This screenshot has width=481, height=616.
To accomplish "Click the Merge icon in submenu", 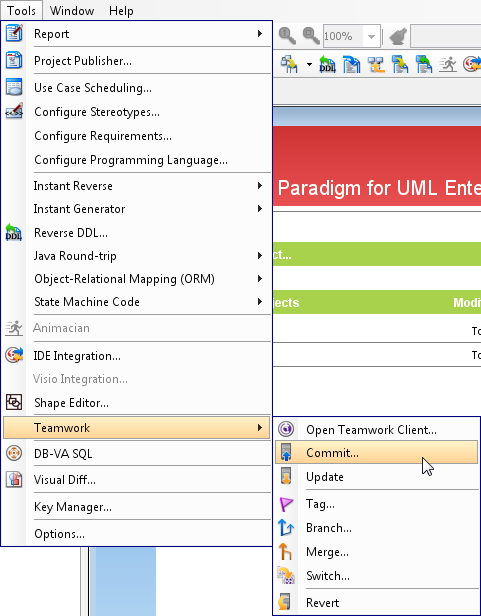I will 285,552.
